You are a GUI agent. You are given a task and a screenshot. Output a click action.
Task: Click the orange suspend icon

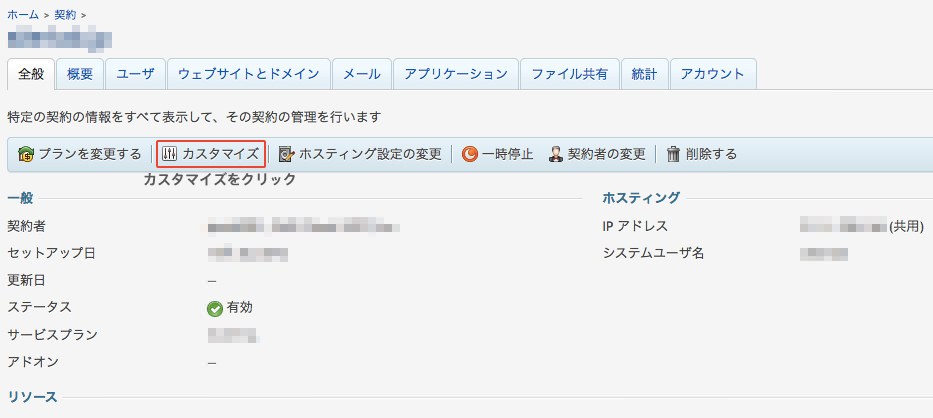tap(469, 154)
